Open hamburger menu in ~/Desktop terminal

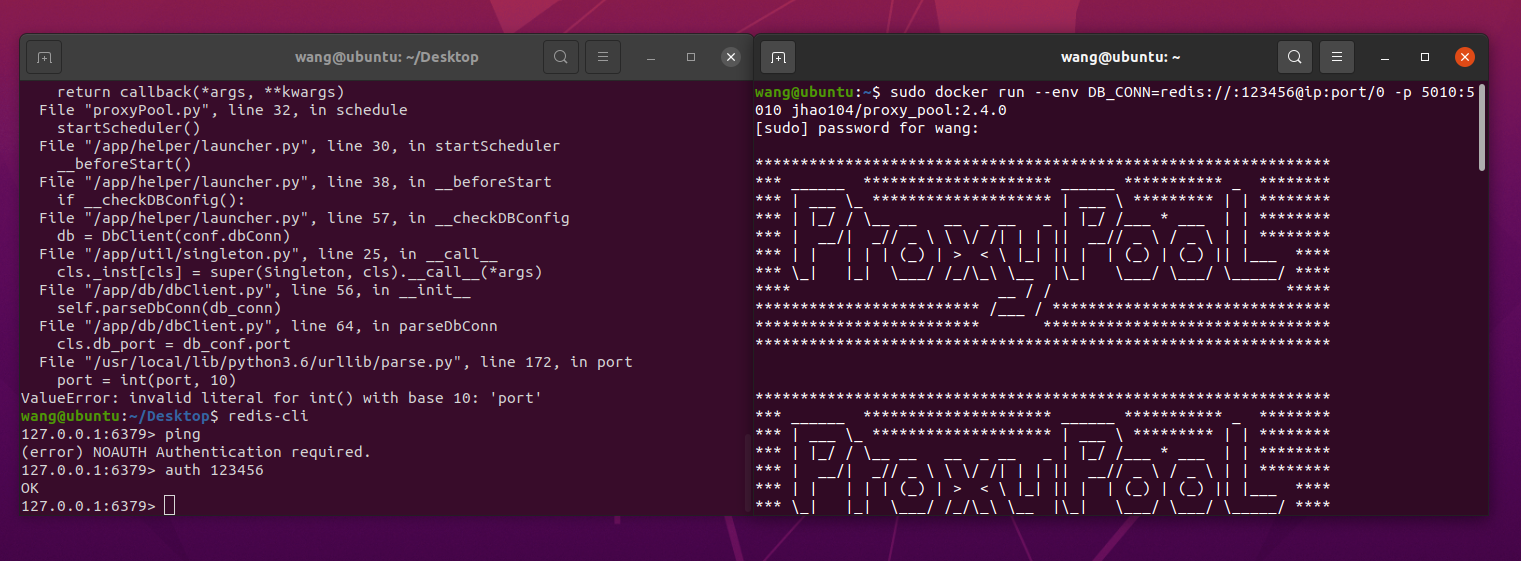[x=602, y=57]
